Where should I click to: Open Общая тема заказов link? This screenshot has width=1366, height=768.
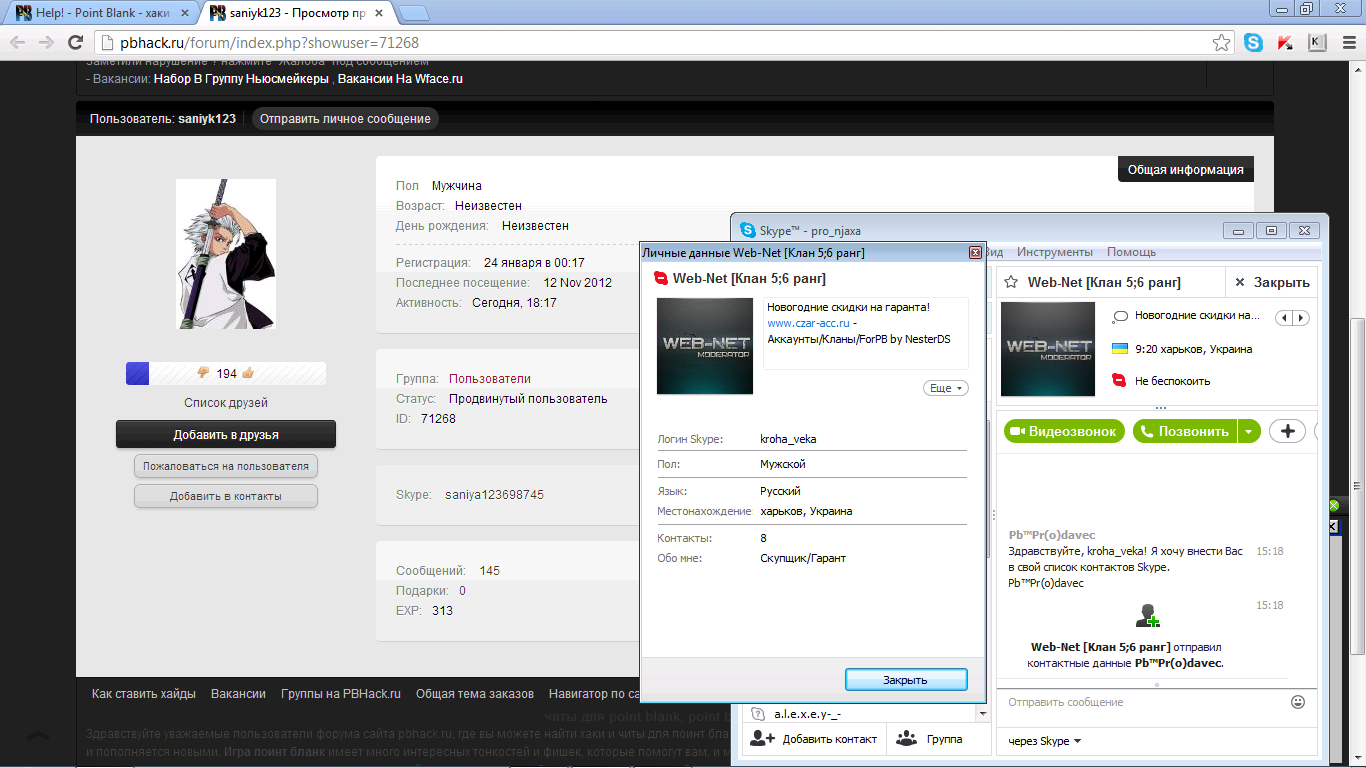point(475,694)
